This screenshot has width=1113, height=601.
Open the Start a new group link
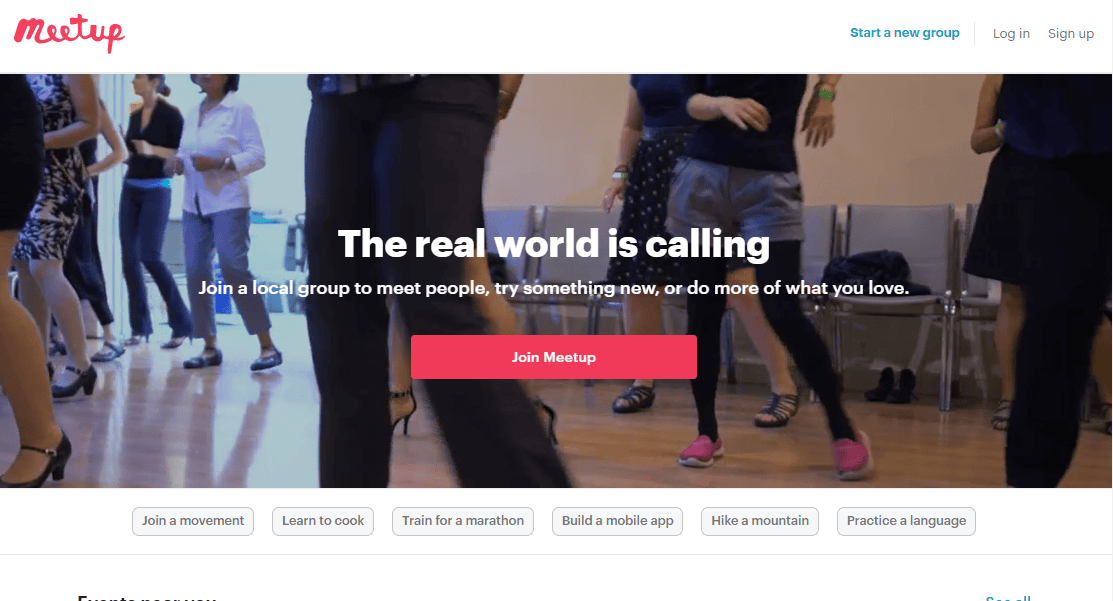coord(904,33)
